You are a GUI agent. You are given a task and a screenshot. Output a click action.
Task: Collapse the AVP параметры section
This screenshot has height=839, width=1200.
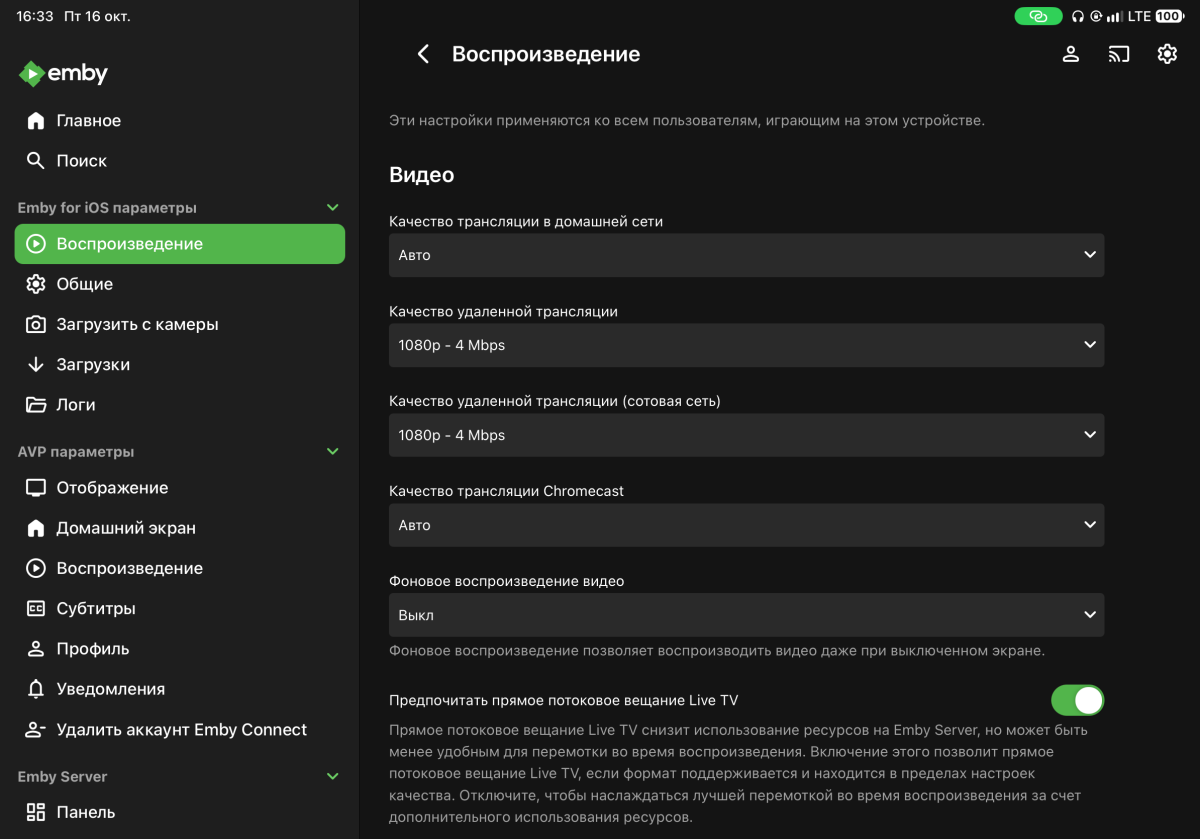pyautogui.click(x=333, y=452)
